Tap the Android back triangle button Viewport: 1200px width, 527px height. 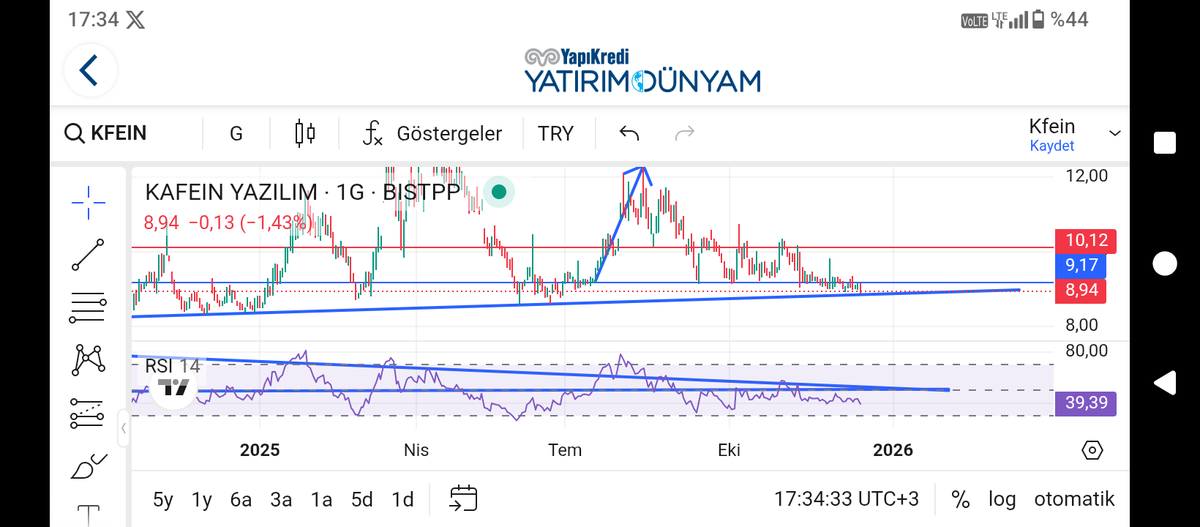pyautogui.click(x=1165, y=383)
